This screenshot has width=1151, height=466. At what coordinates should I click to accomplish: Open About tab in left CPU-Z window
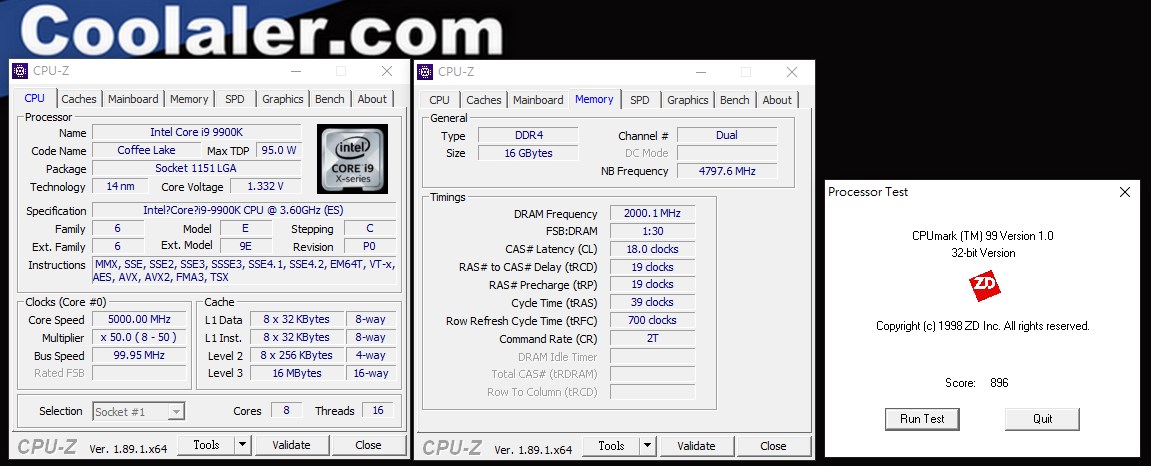[372, 99]
